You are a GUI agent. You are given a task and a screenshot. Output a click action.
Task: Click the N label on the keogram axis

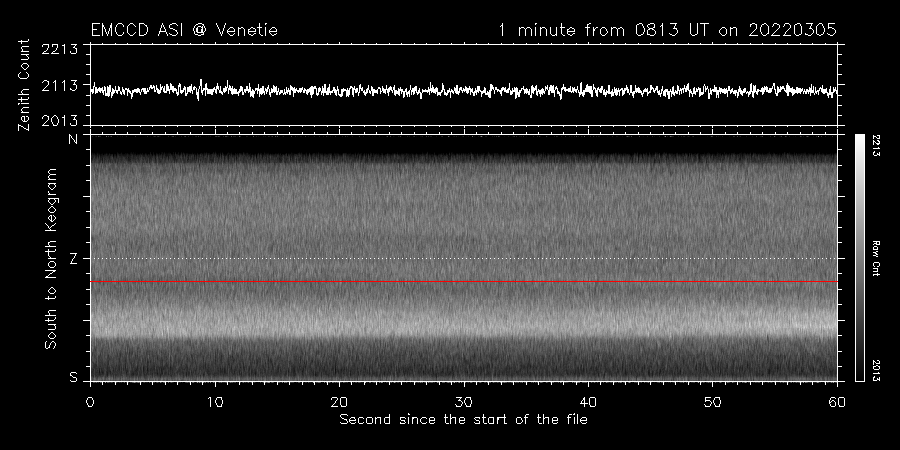point(73,139)
